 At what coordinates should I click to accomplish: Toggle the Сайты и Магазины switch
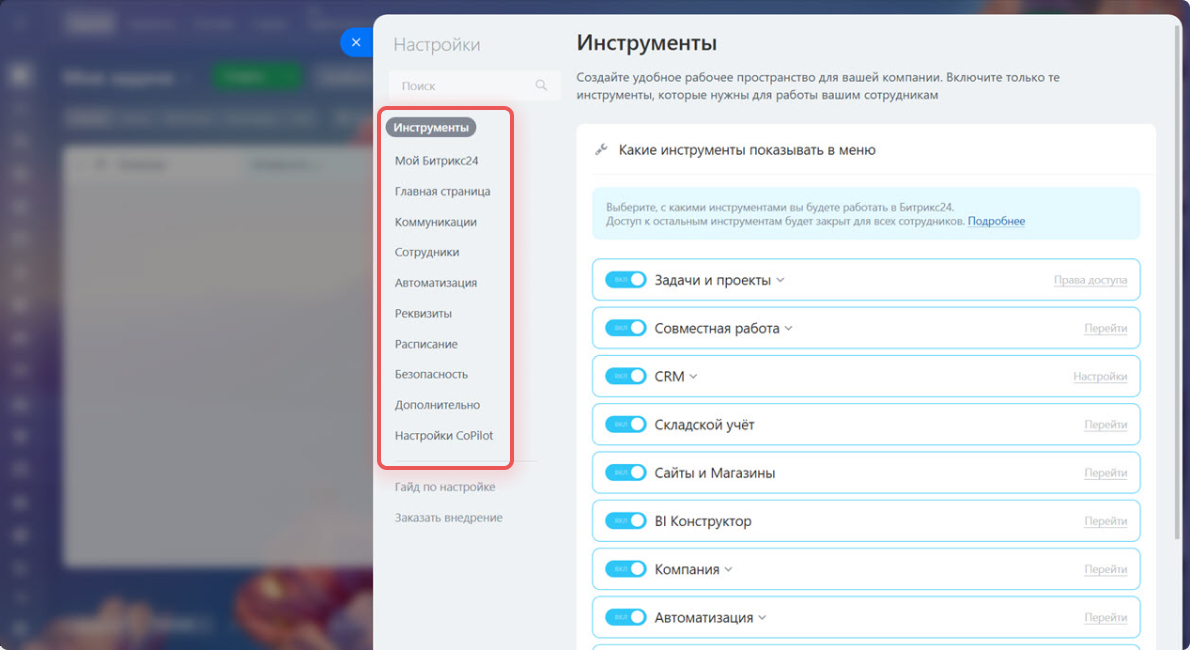click(x=625, y=472)
